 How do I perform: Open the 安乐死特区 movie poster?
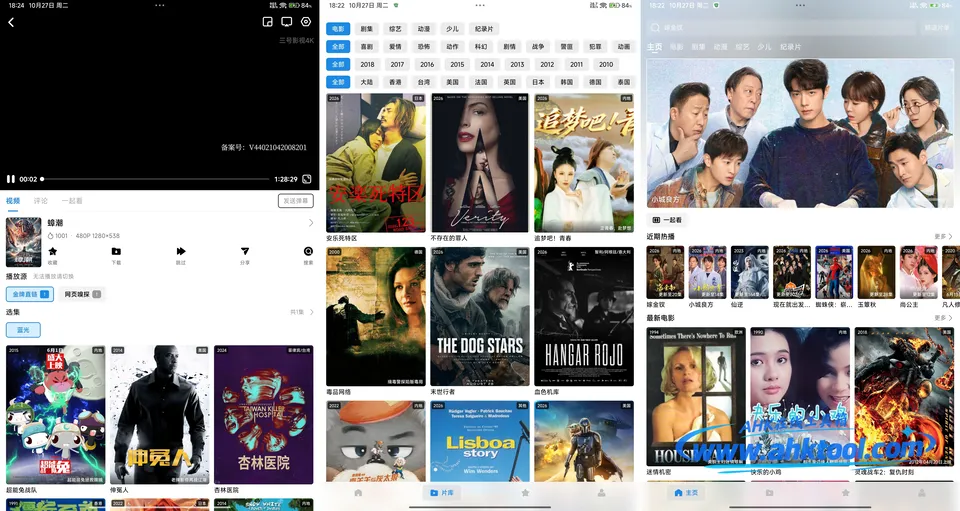coord(376,163)
